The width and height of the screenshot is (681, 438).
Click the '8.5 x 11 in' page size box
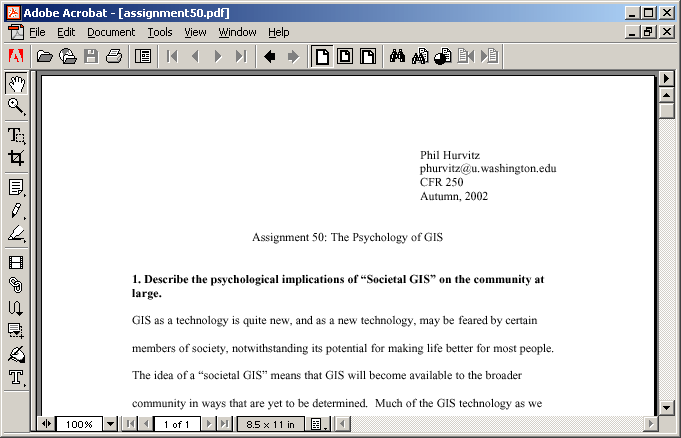(270, 424)
